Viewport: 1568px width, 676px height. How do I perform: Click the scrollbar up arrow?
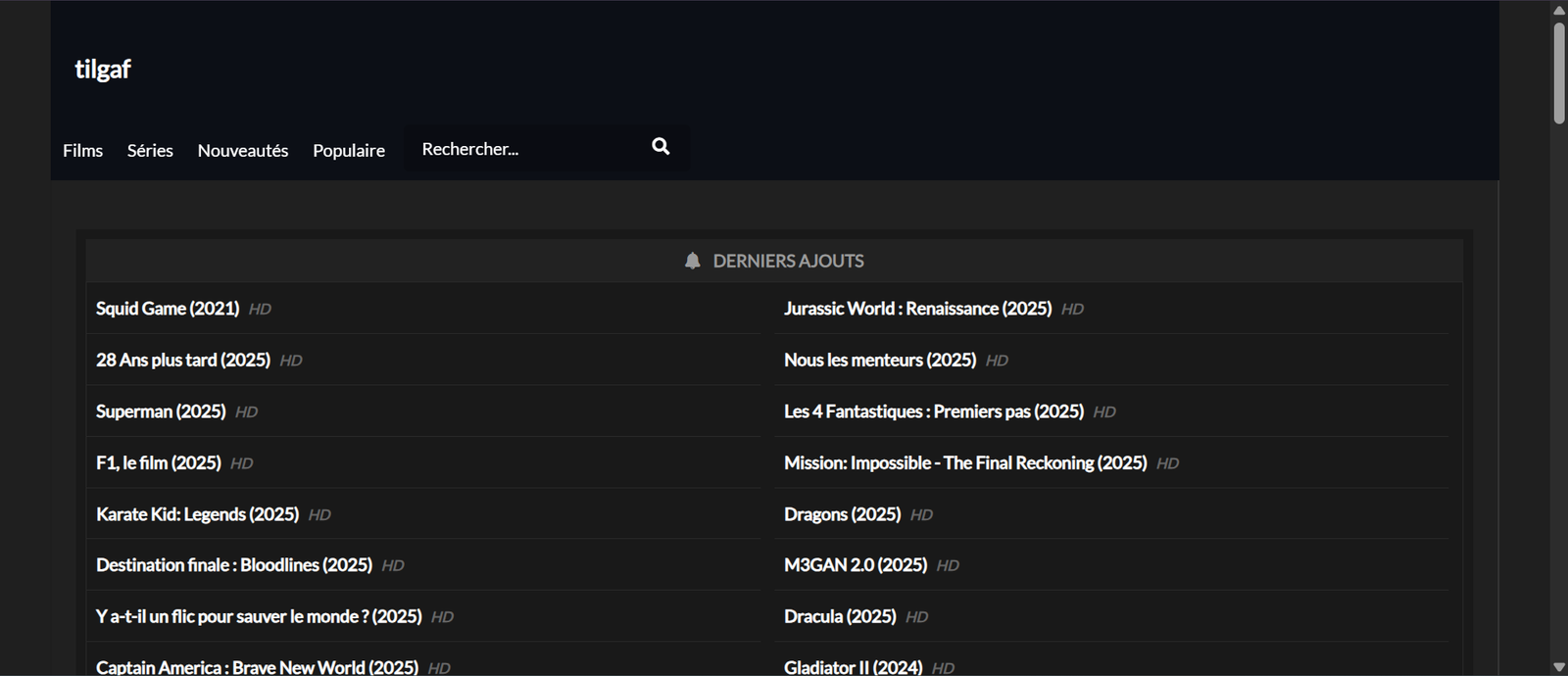(1558, 10)
